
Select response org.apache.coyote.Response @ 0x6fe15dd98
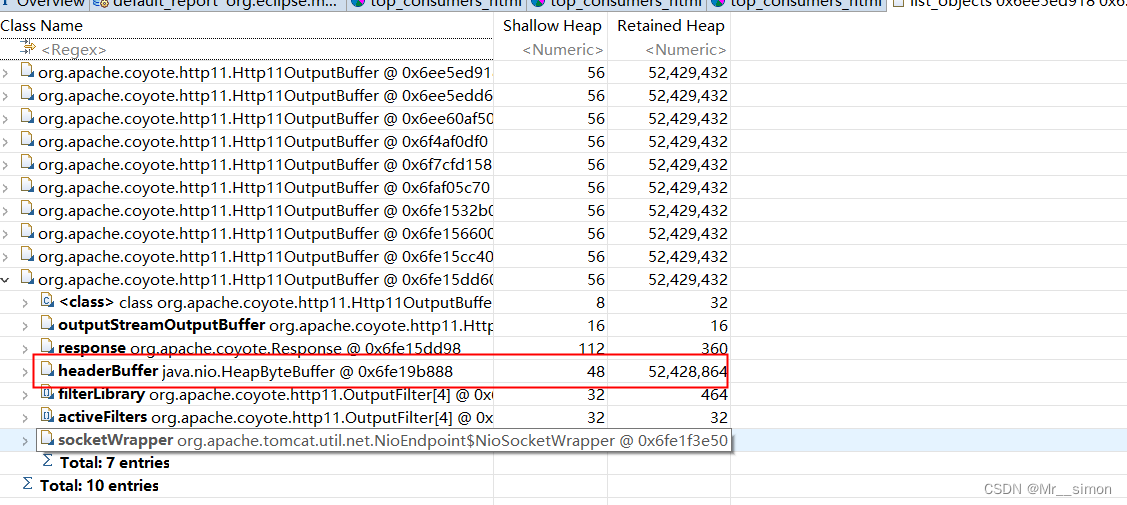point(259,348)
